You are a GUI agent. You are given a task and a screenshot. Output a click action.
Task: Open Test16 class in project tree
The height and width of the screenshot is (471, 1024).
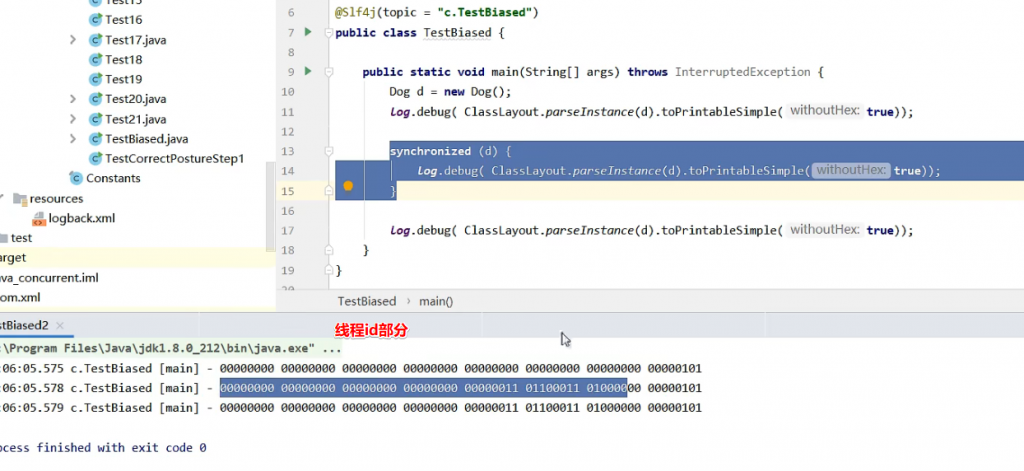(x=123, y=20)
